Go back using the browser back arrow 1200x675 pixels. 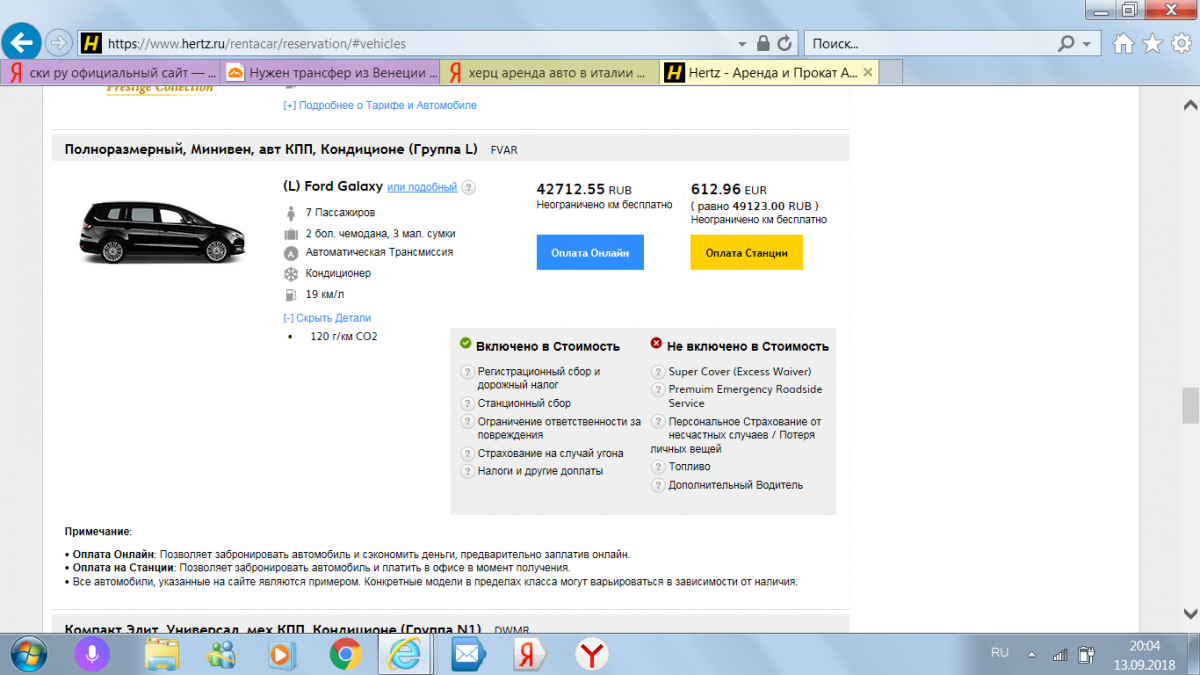click(23, 43)
